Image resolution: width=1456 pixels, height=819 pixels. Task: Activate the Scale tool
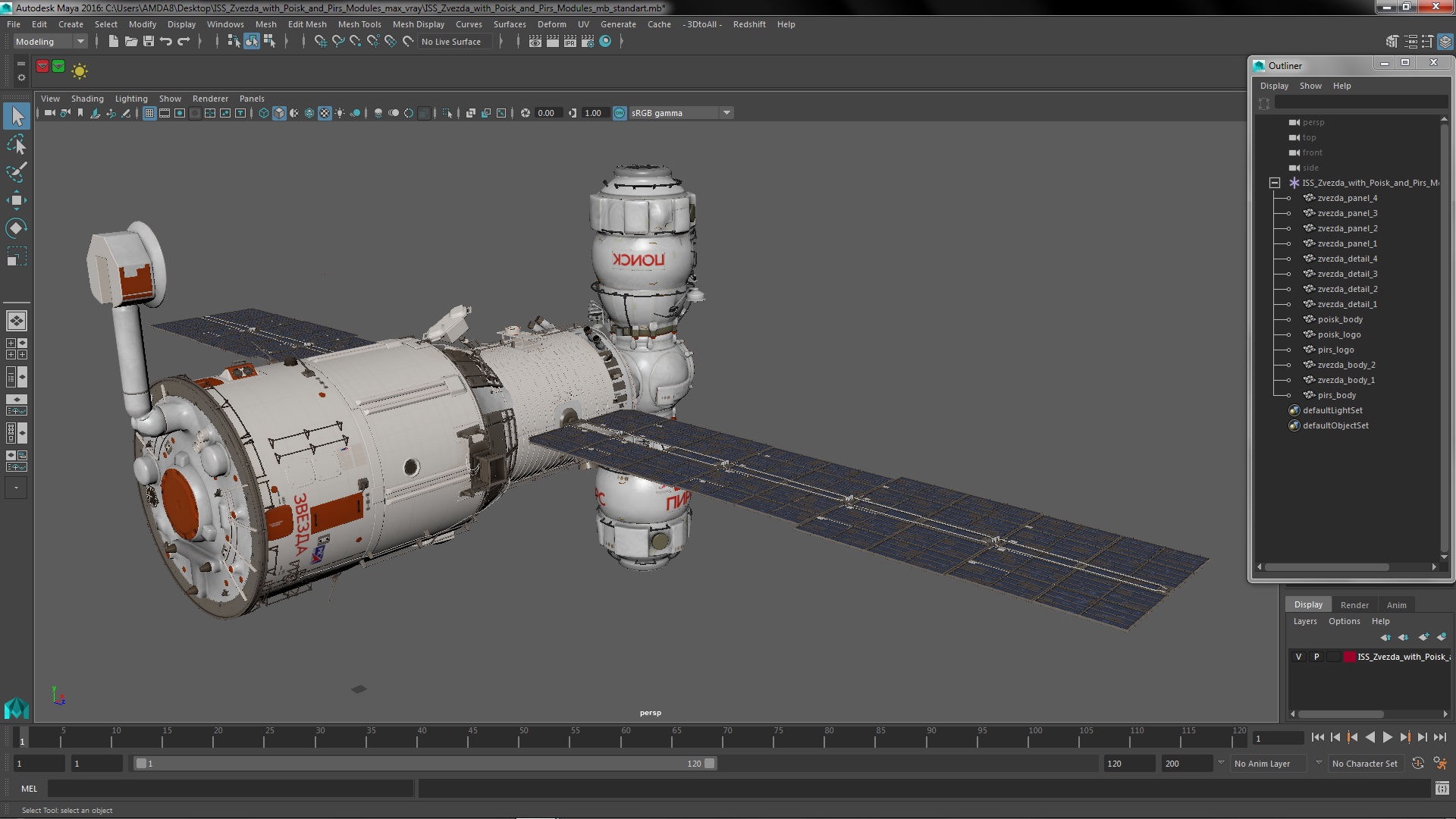pos(17,256)
